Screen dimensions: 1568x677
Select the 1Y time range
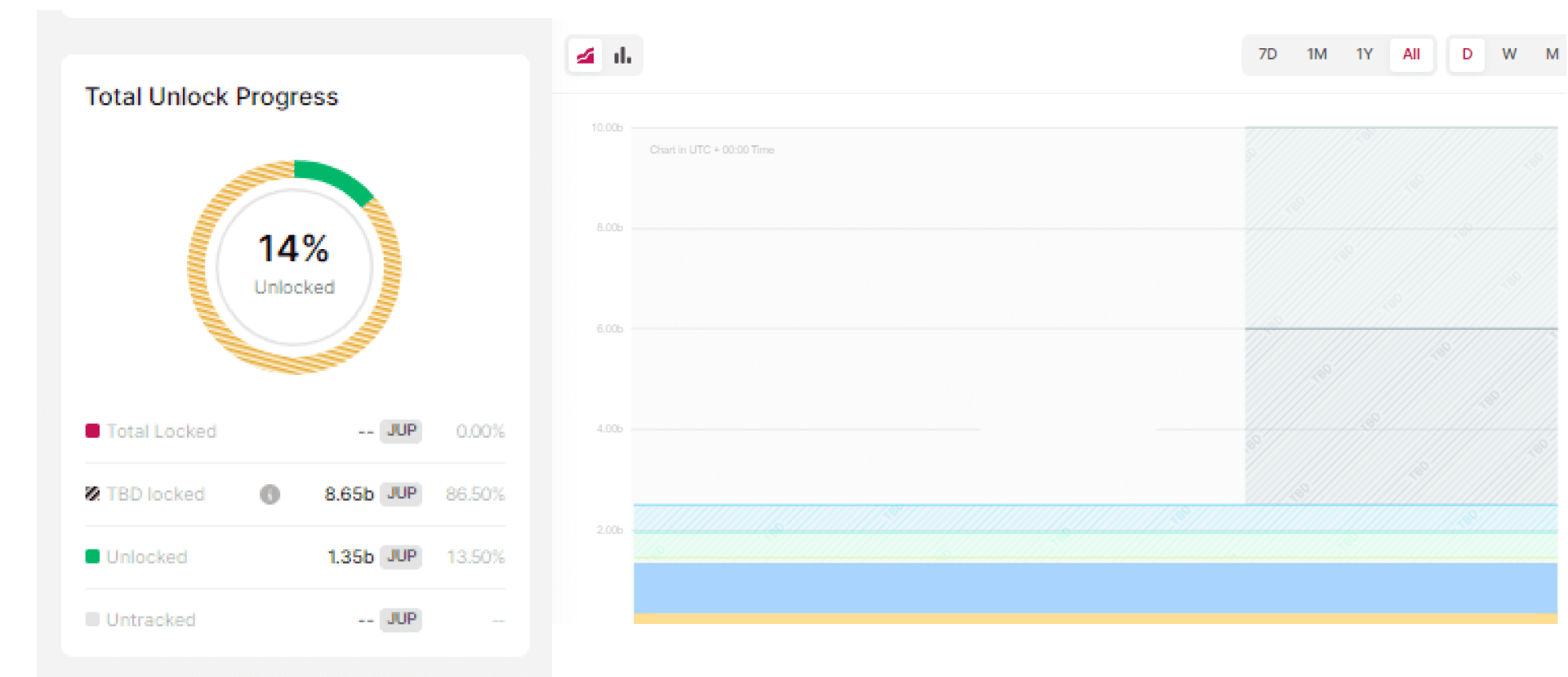pos(1364,55)
